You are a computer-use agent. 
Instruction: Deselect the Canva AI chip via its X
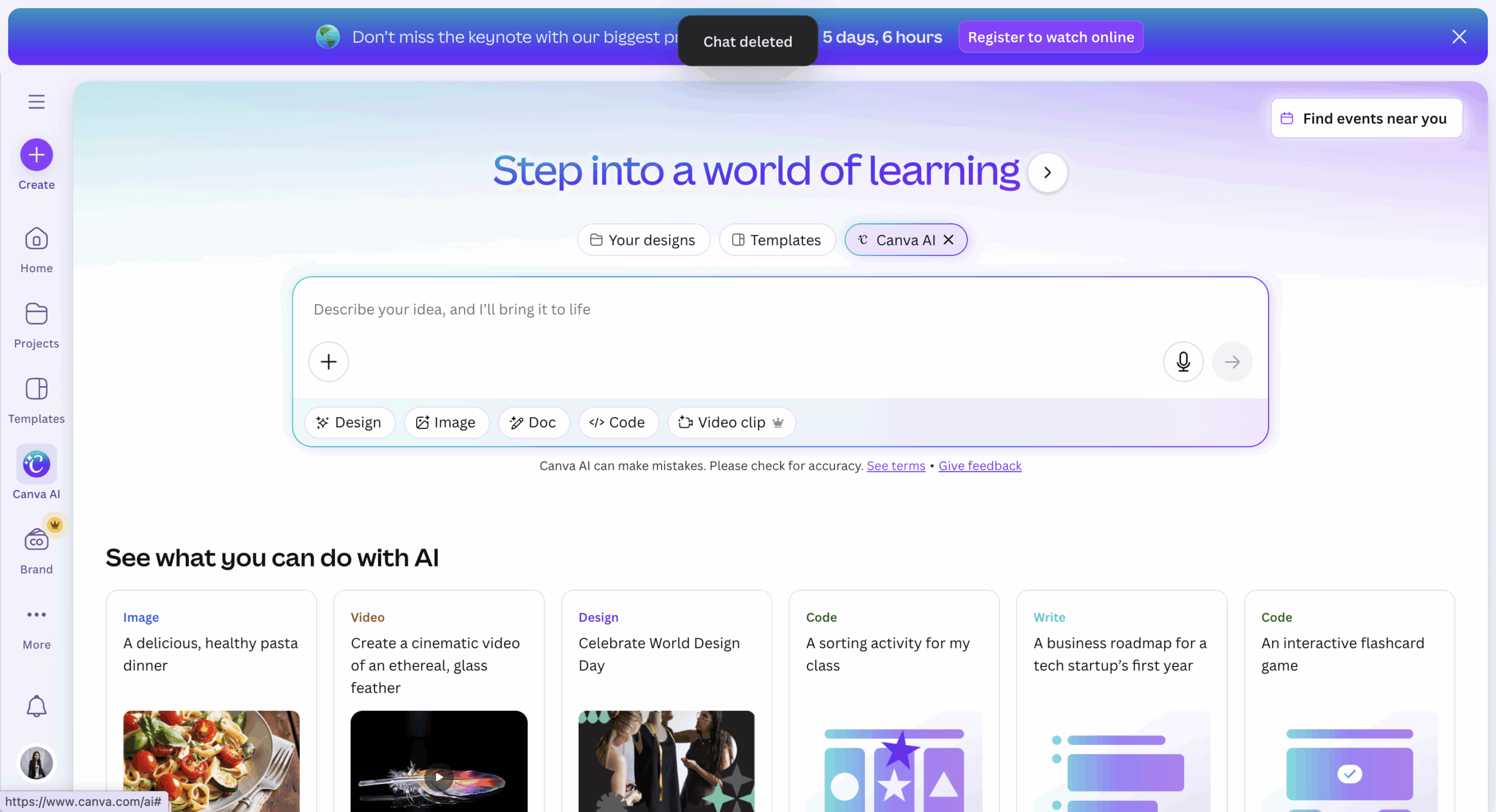click(948, 240)
